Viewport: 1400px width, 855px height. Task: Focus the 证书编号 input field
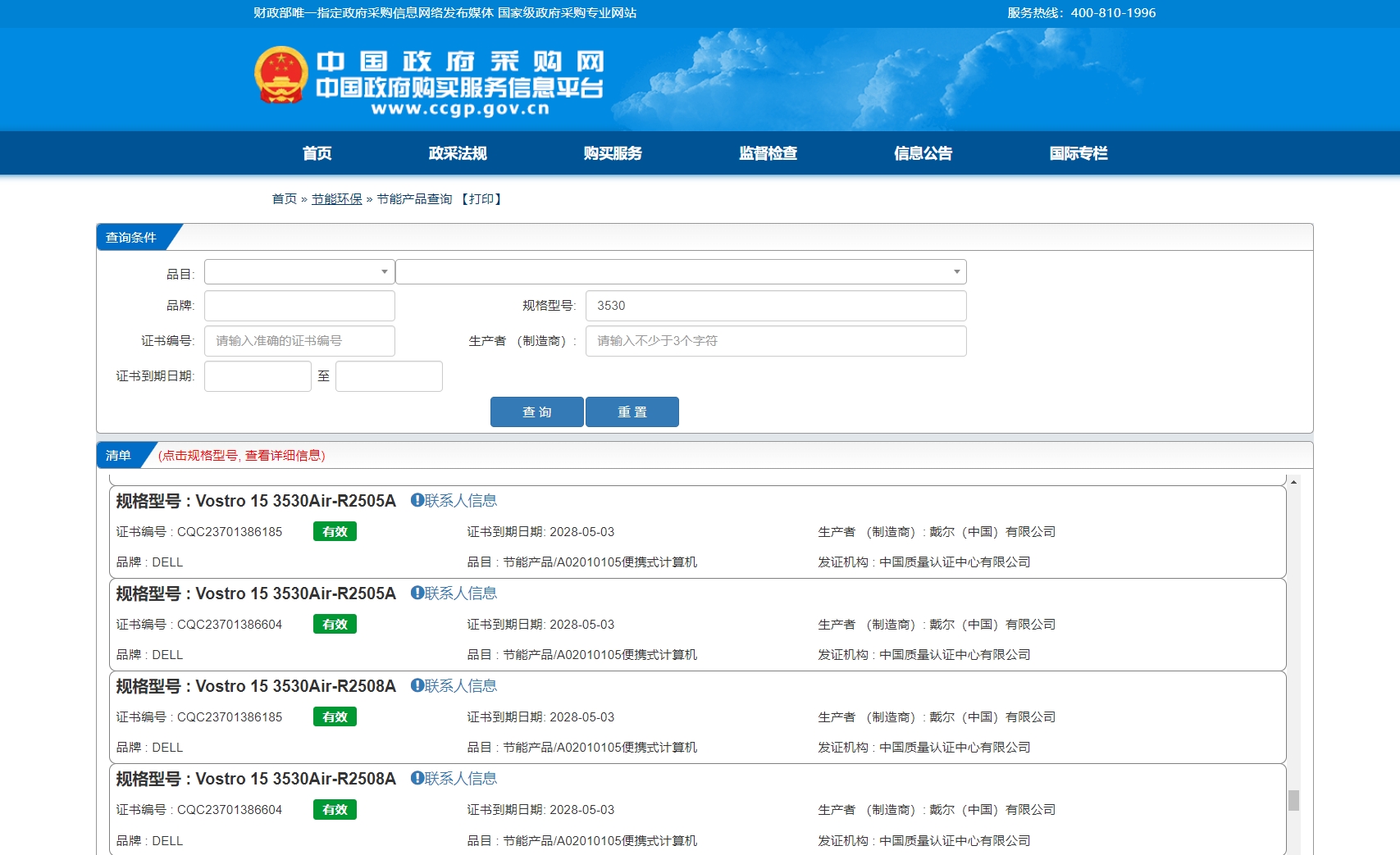[299, 341]
